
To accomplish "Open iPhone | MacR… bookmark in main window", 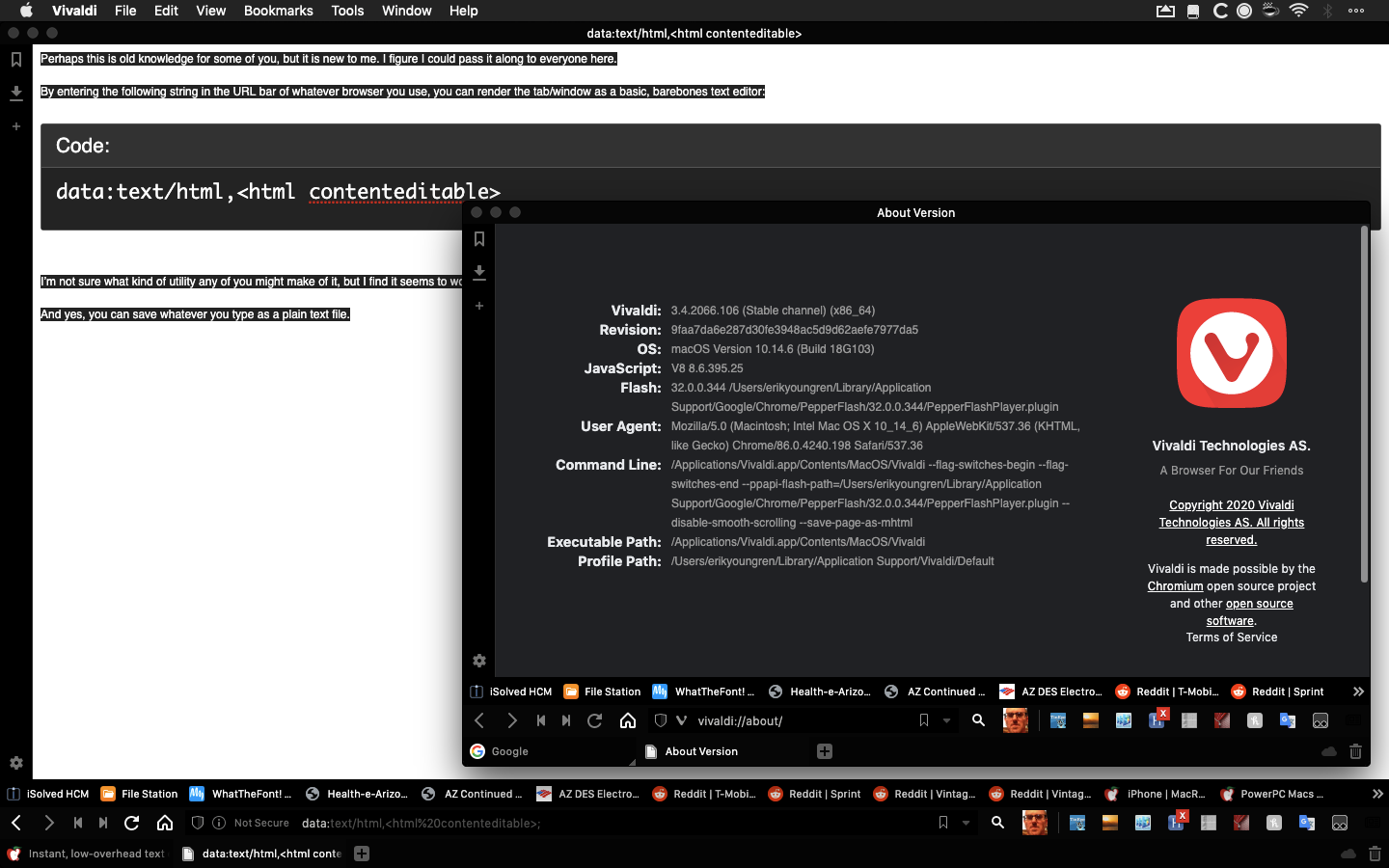I will click(1156, 794).
